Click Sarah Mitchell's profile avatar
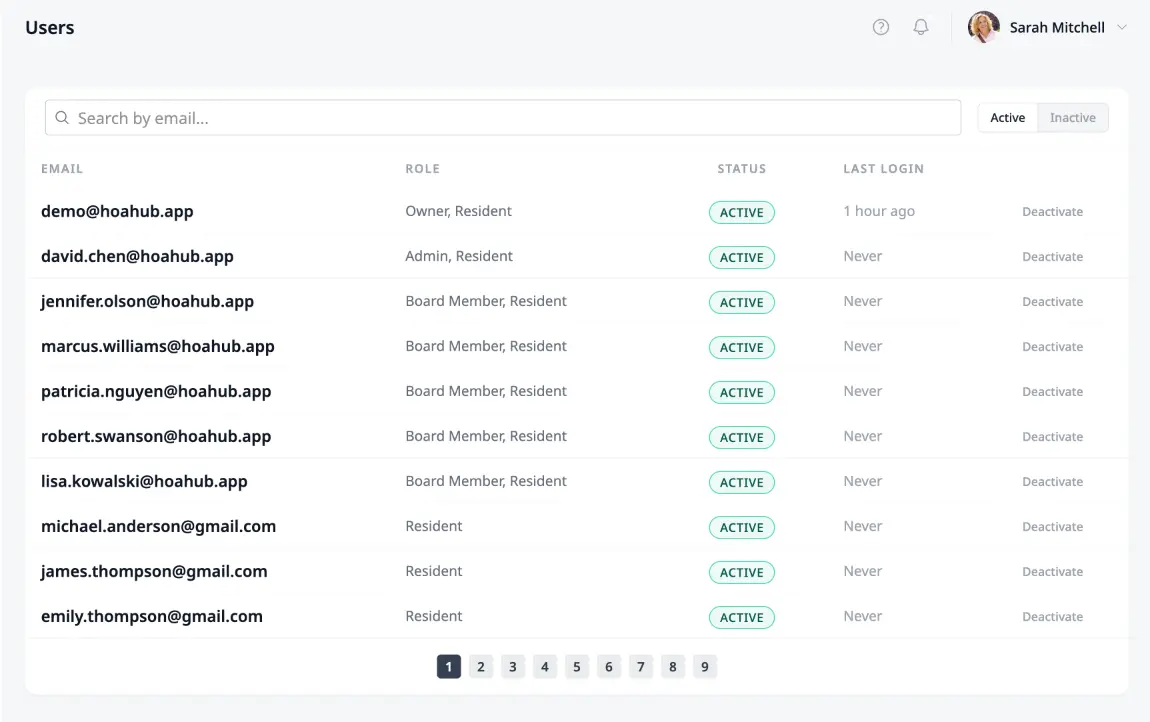Viewport: 1150px width, 722px height. tap(982, 27)
